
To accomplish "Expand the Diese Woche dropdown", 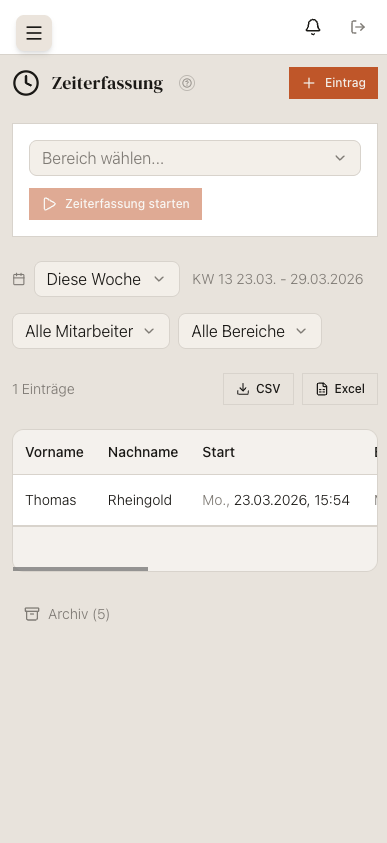I will point(107,279).
